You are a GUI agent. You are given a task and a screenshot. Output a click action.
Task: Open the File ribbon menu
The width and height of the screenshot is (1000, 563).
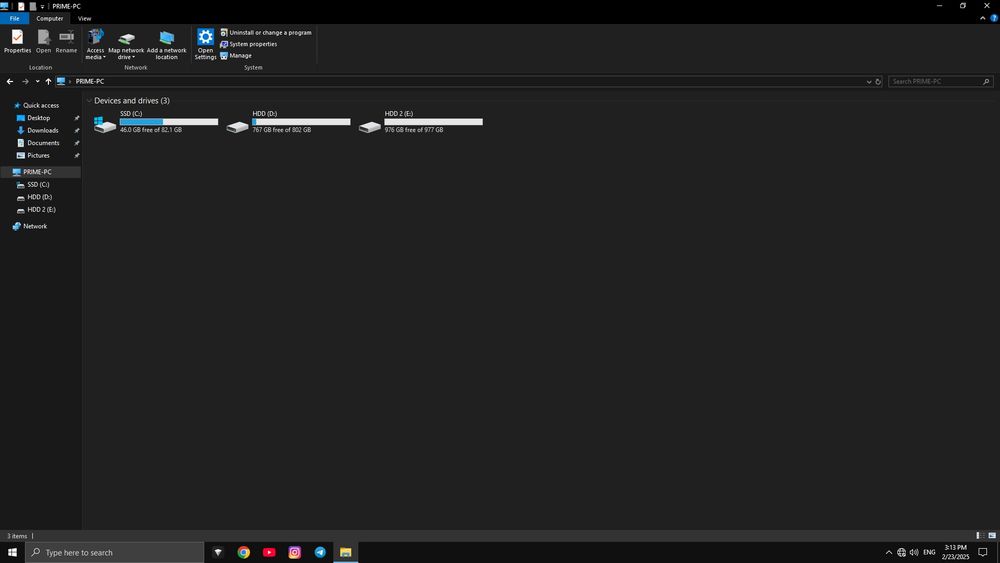(14, 18)
